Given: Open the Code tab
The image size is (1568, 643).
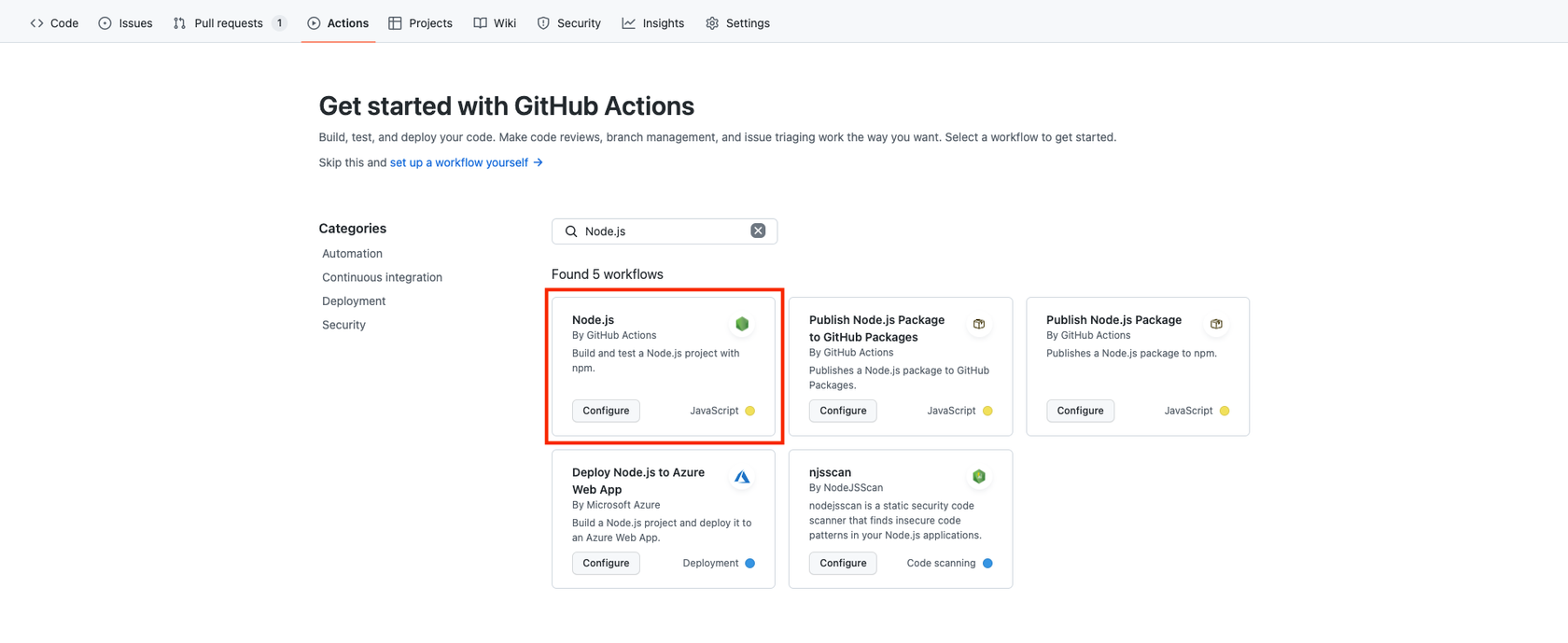Looking at the screenshot, I should pos(54,23).
